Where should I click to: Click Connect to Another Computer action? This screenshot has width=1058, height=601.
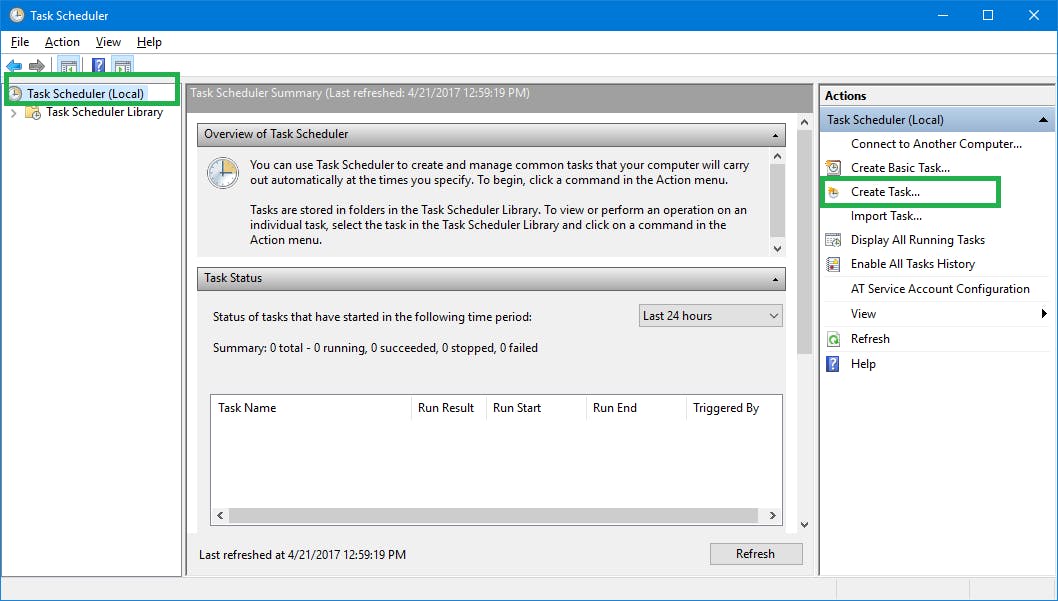(x=936, y=144)
